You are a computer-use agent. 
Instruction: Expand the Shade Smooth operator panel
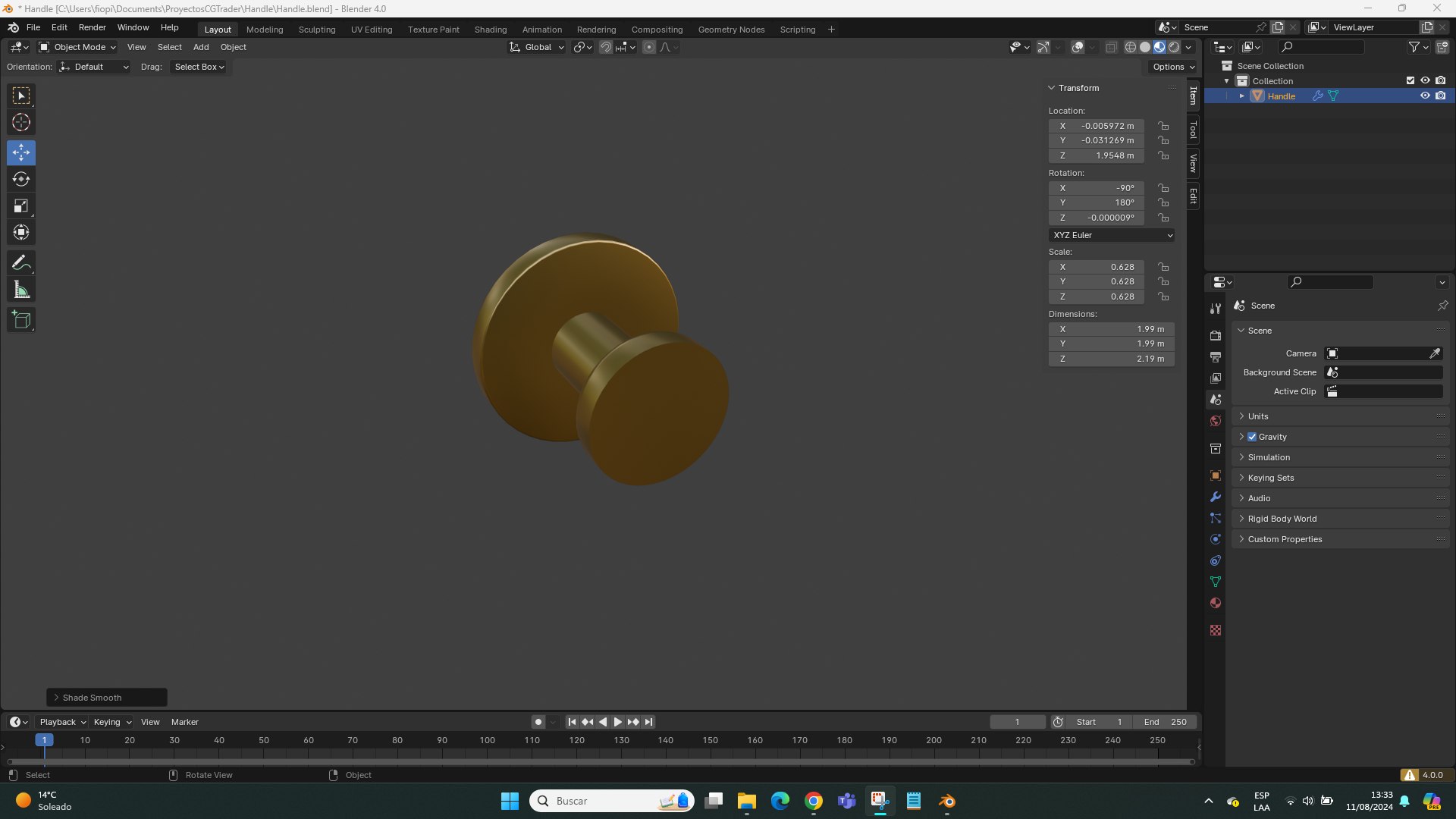pyautogui.click(x=91, y=698)
